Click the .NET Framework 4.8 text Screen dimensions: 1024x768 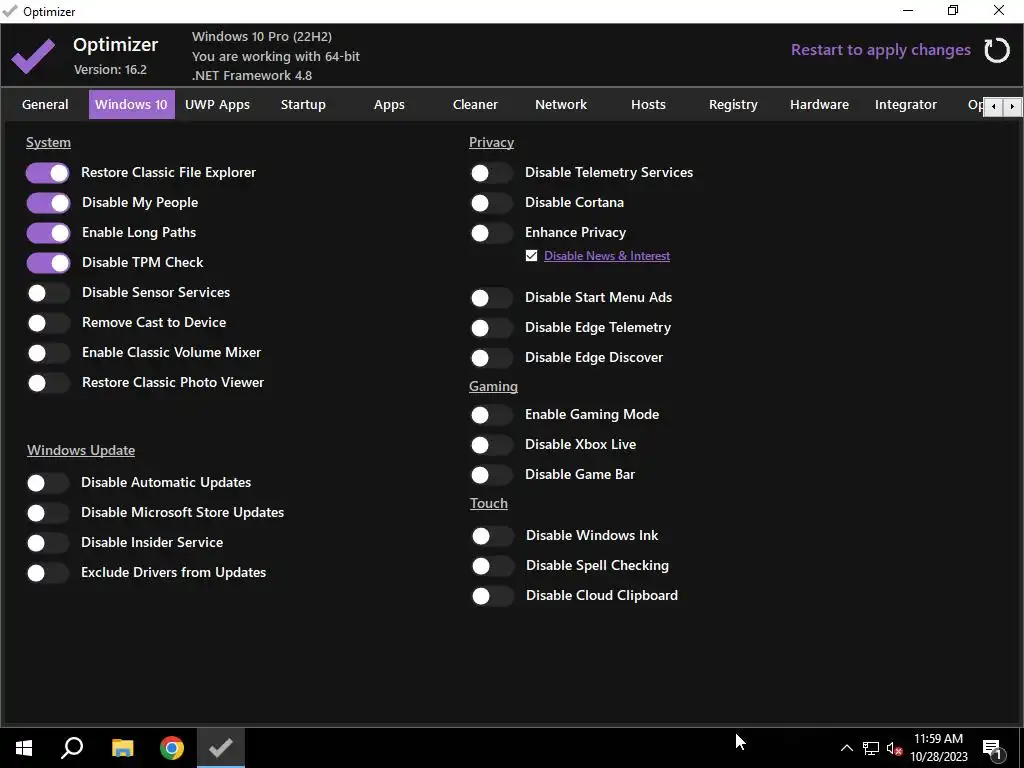(252, 76)
